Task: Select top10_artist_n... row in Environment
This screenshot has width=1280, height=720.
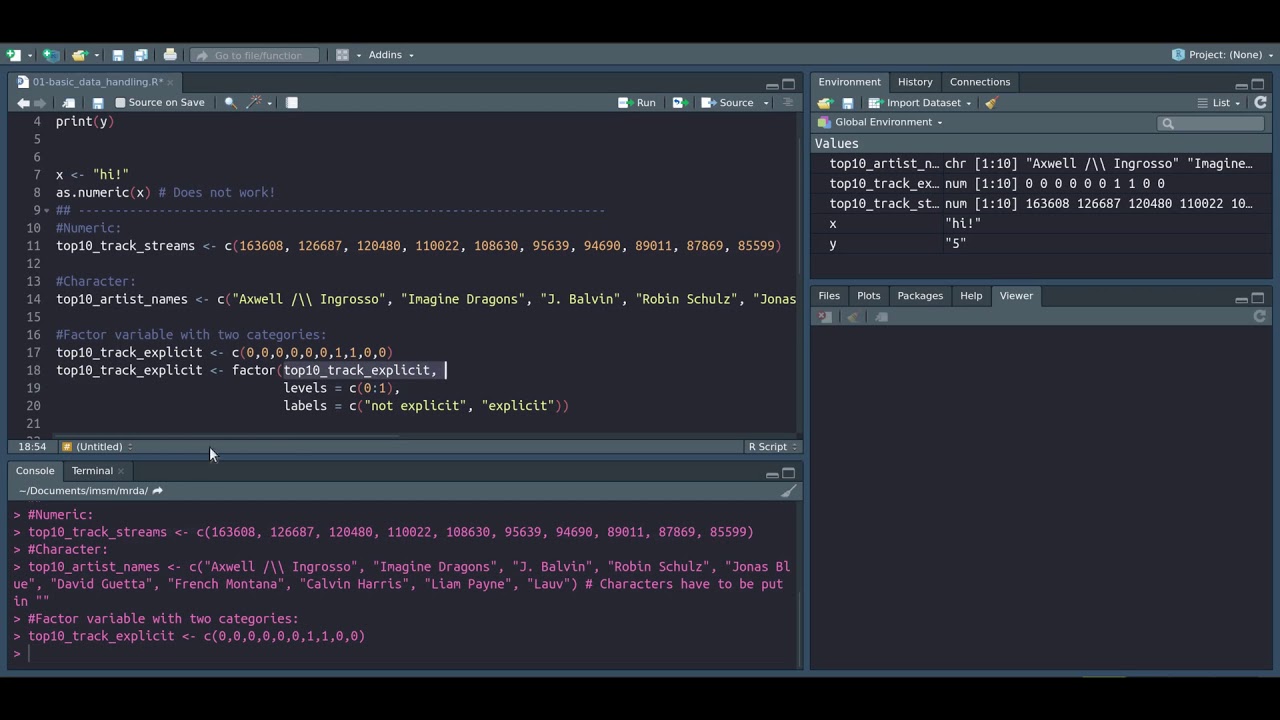Action: coord(1040,163)
